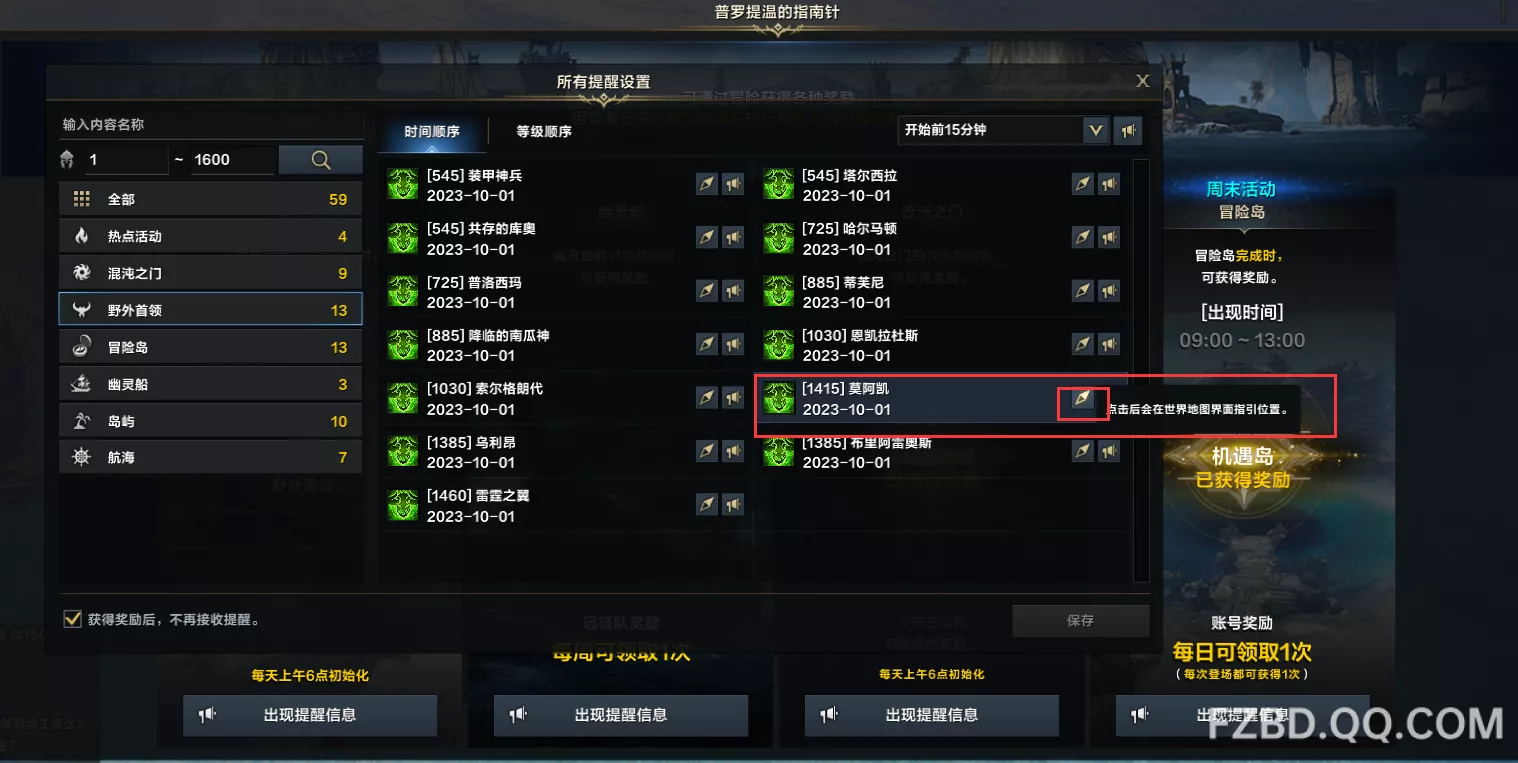
Task: Click the compass locator icon for 莫阿凯
Action: [x=1082, y=399]
